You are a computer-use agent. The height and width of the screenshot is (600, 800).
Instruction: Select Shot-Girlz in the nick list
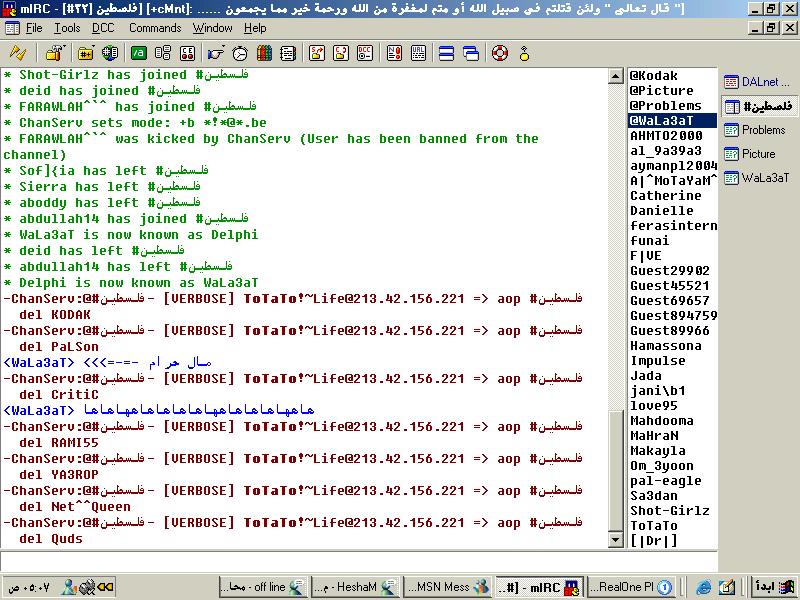click(672, 511)
